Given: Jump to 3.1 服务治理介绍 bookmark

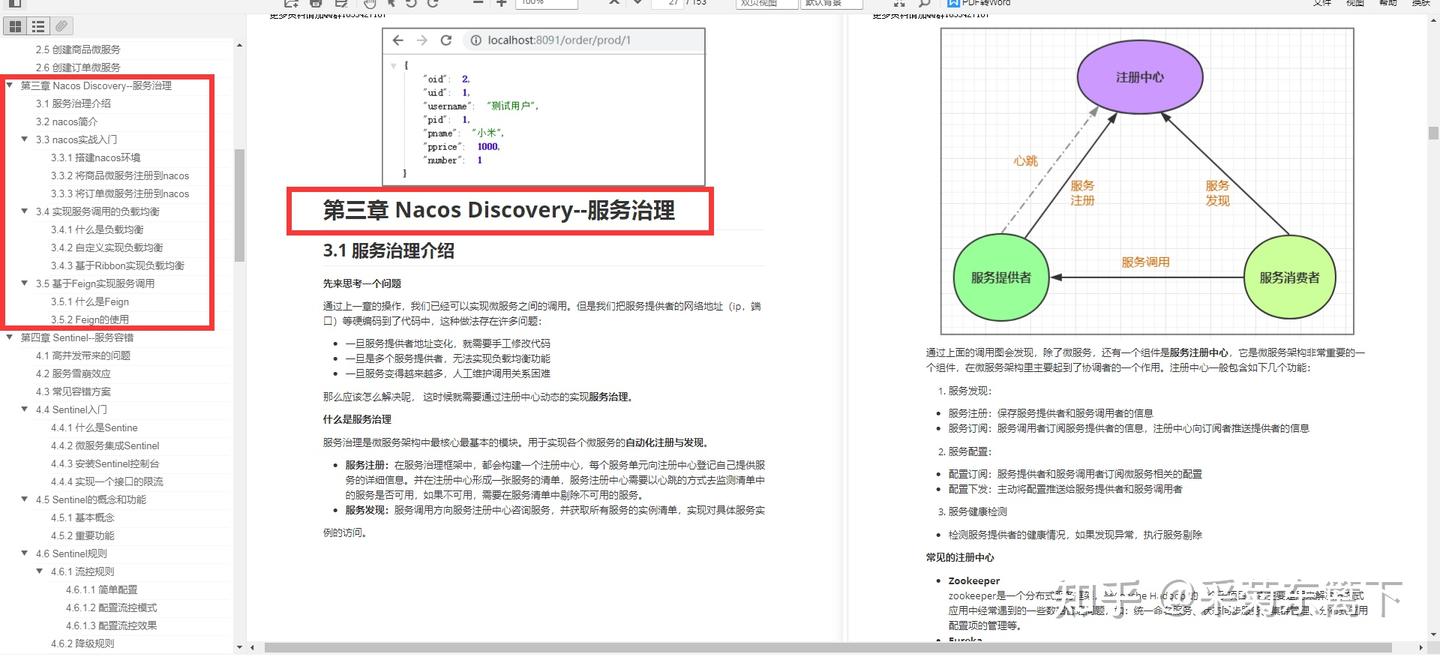Looking at the screenshot, I should point(73,104).
